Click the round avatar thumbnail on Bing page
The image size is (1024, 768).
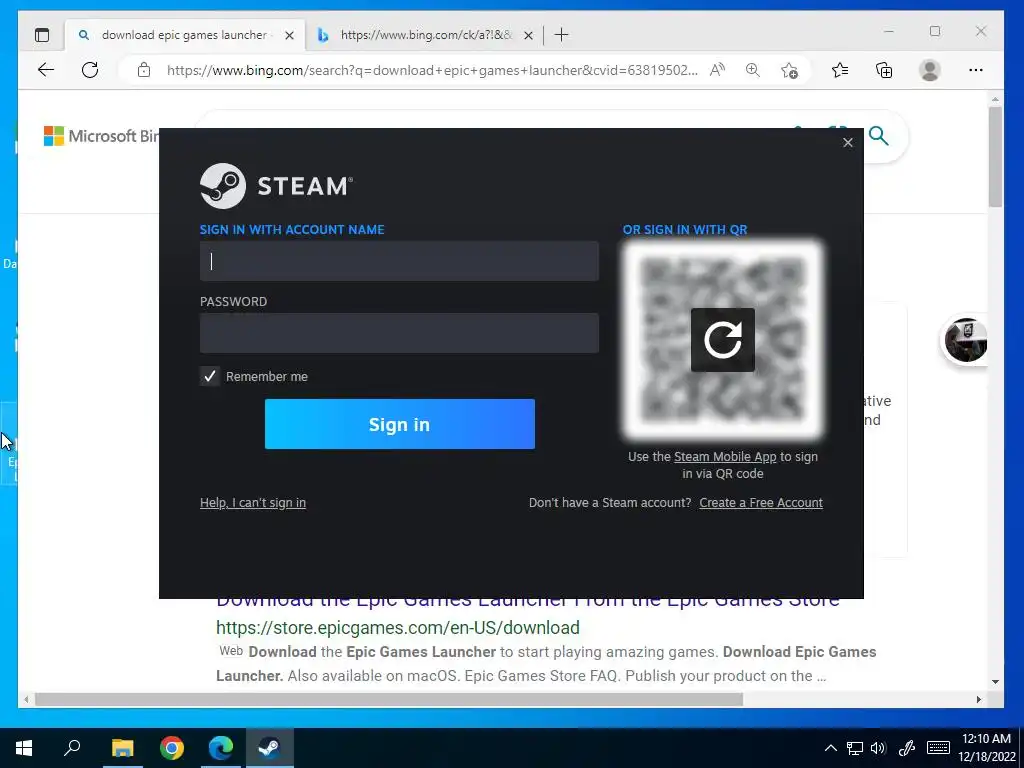pos(965,340)
